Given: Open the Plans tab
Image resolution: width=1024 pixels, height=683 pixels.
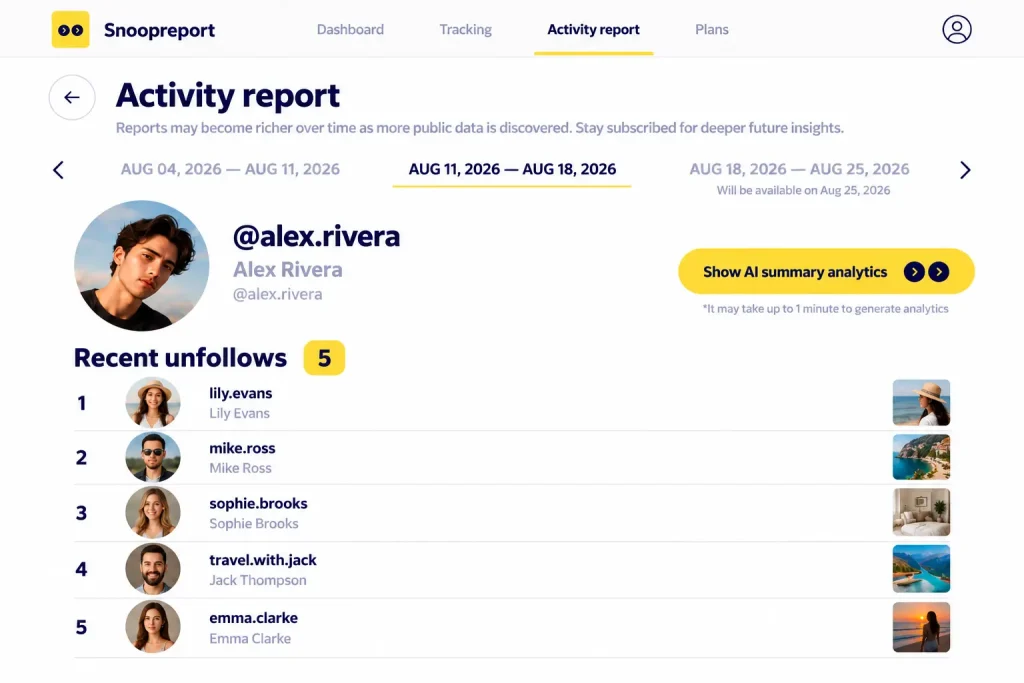Looking at the screenshot, I should [x=712, y=29].
